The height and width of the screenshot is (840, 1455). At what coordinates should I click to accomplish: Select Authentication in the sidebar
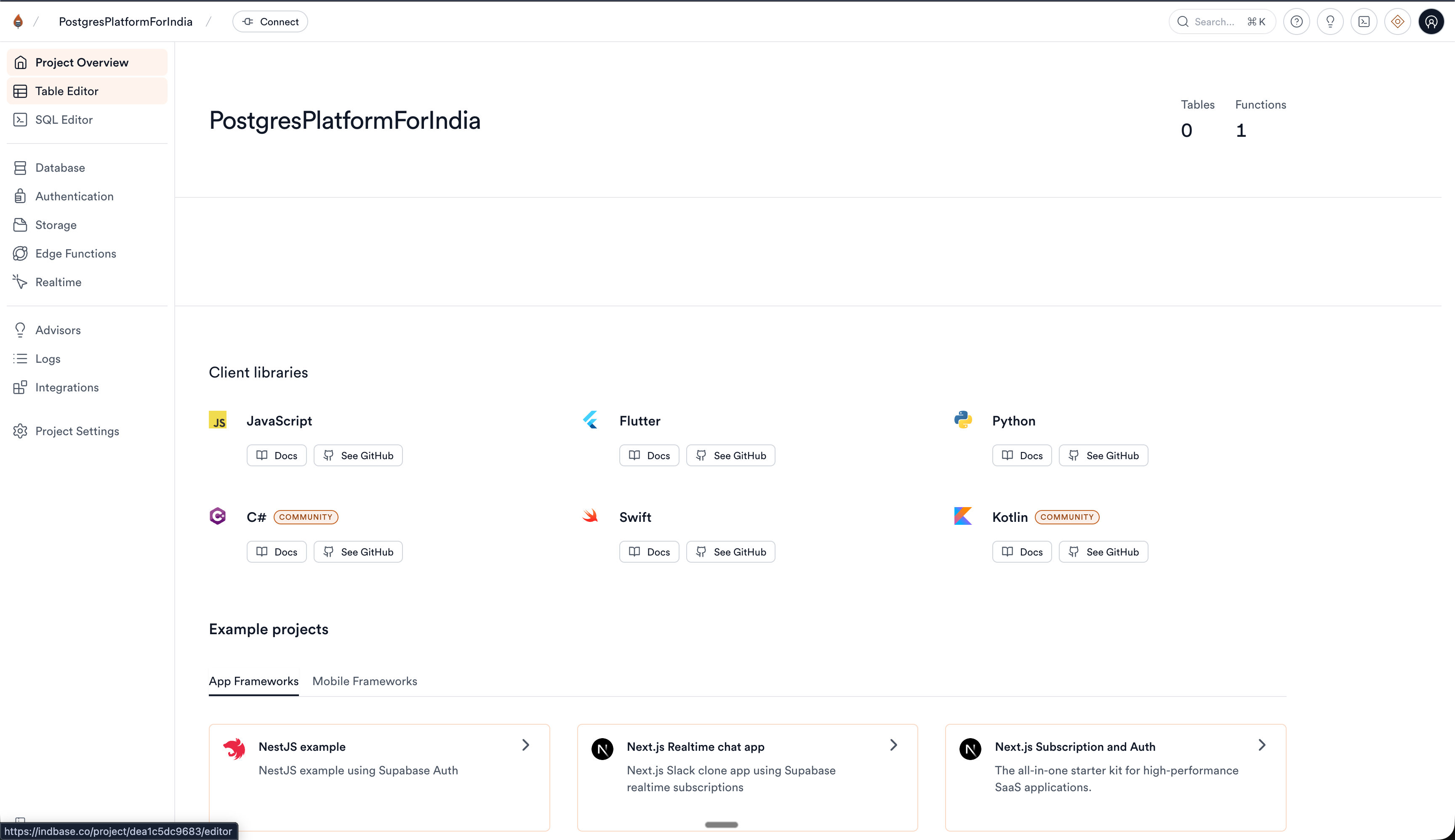tap(75, 196)
